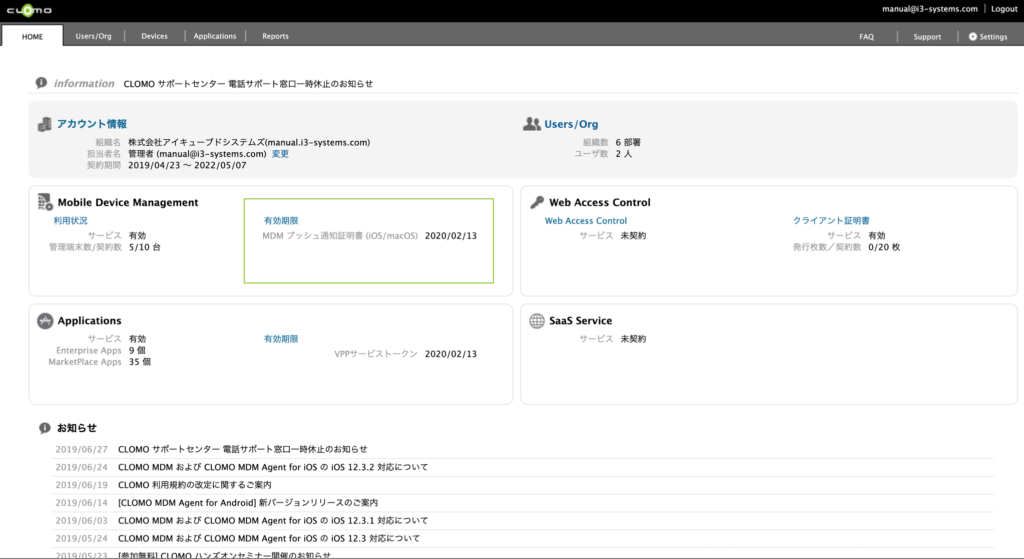This screenshot has height=559, width=1024.
Task: Click the SaaS Service globe icon
Action: click(x=537, y=321)
